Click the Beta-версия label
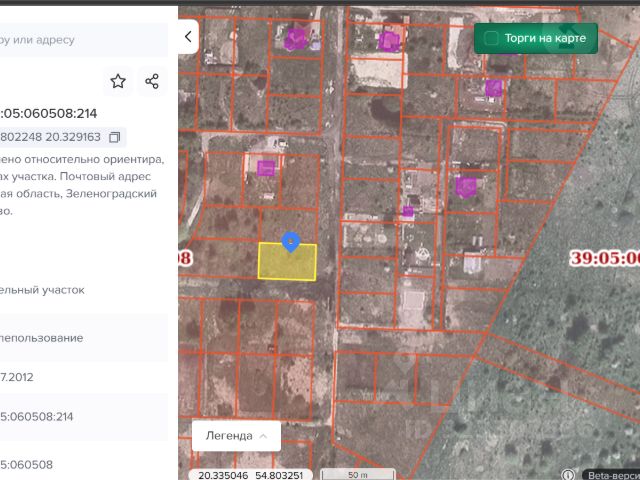This screenshot has width=640, height=480. (611, 475)
